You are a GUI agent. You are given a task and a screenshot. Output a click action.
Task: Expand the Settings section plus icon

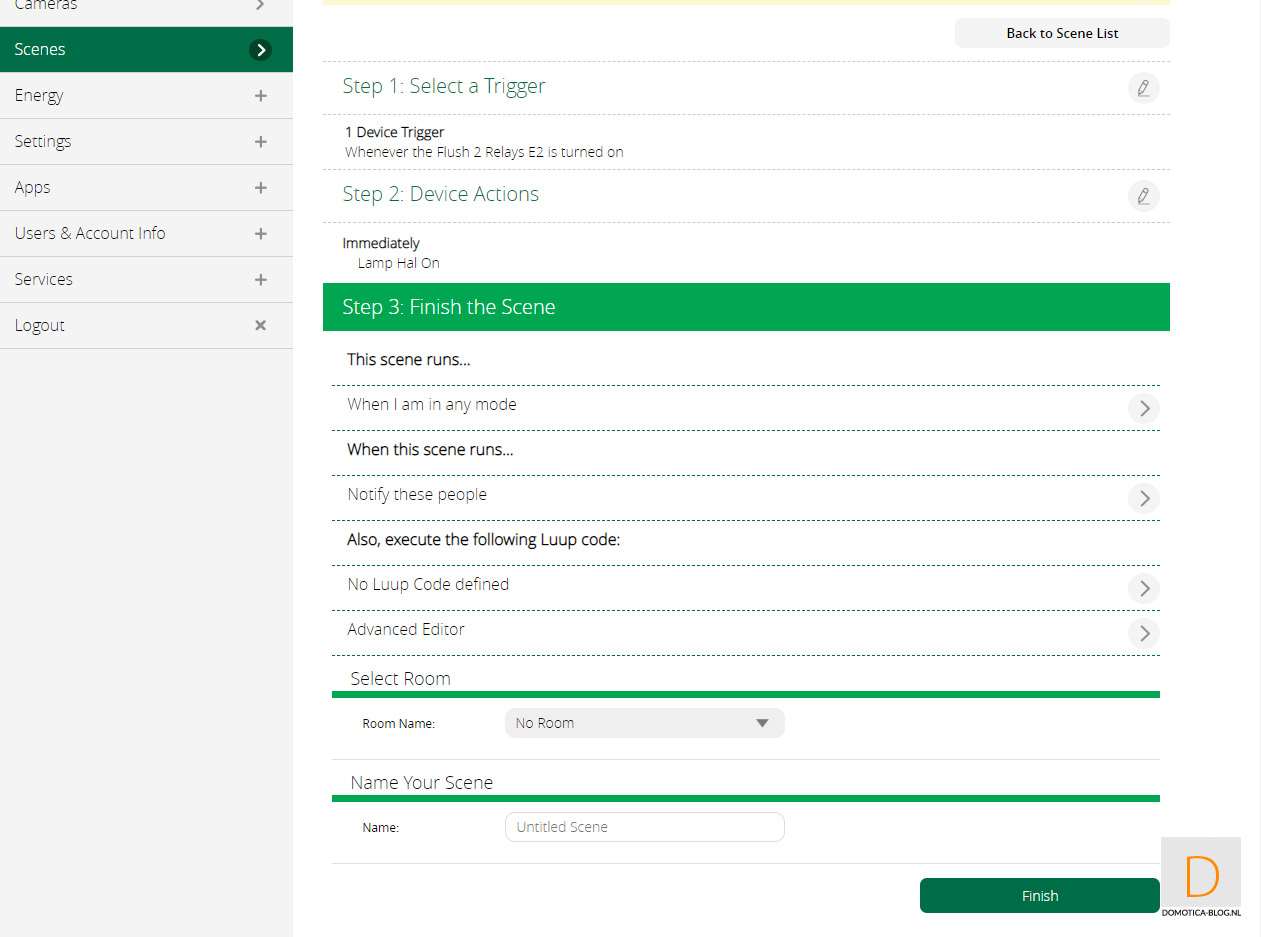tap(260, 142)
